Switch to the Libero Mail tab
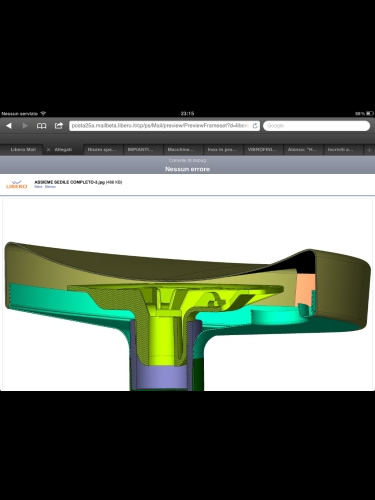This screenshot has height=500, width=375. (x=23, y=150)
